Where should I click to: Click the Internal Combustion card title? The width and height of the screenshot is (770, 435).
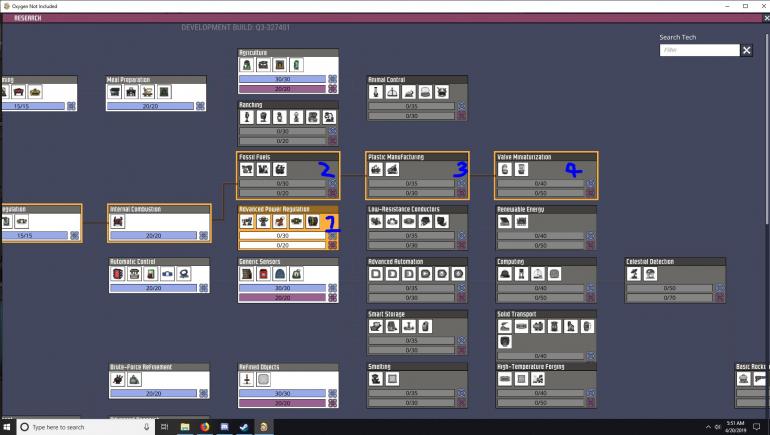pyautogui.click(x=136, y=209)
